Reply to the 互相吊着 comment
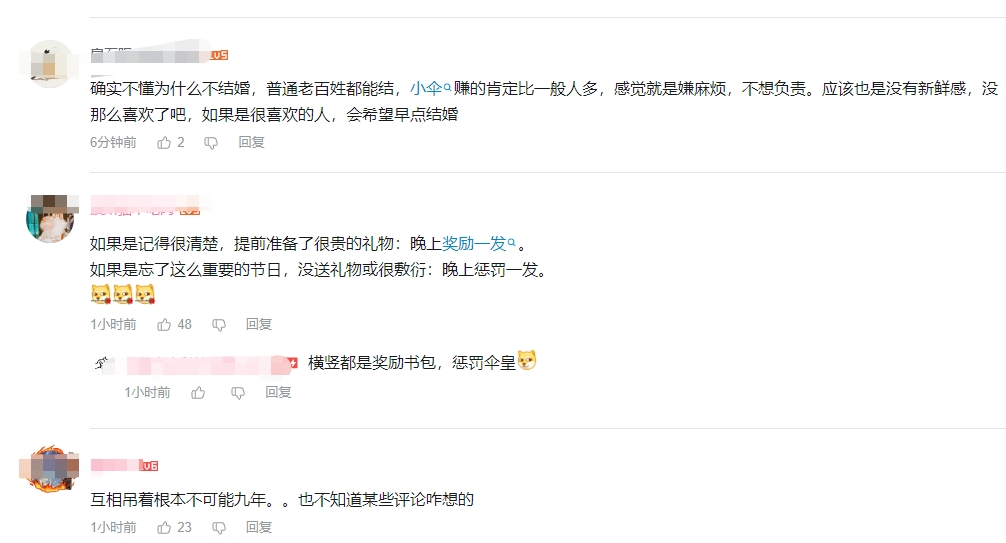Viewport: 1006px width, 543px height. pos(259,528)
